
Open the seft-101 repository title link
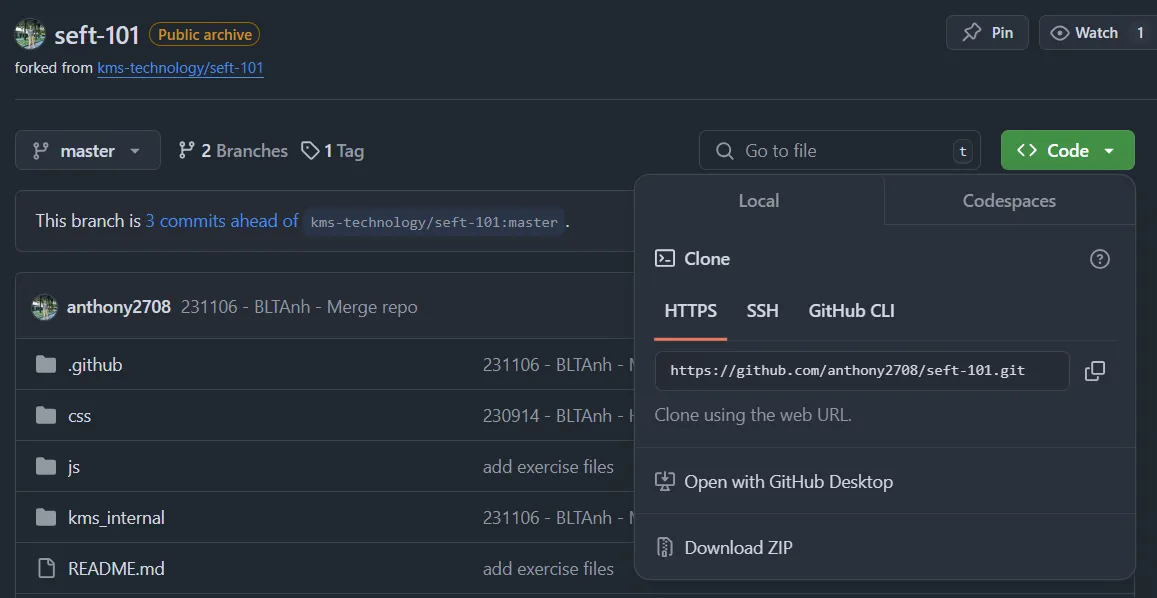click(x=97, y=35)
